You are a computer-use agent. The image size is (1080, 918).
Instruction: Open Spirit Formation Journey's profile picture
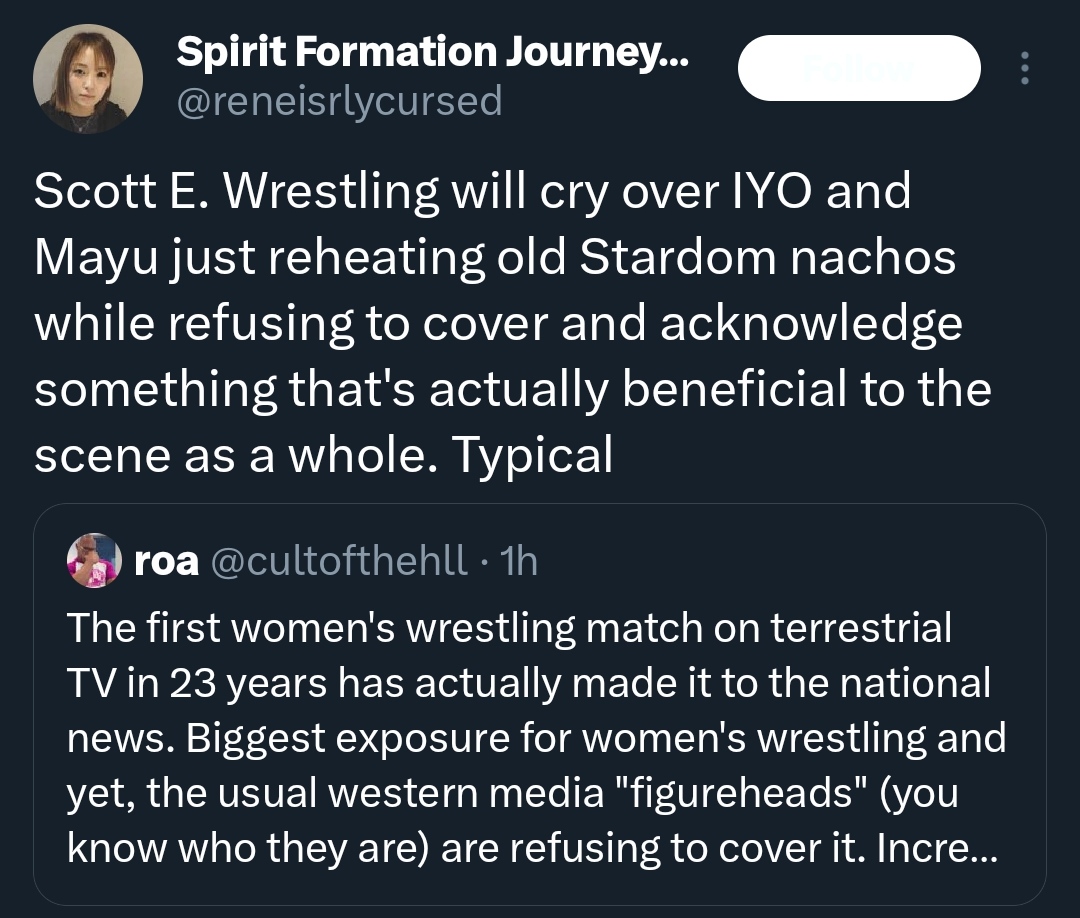point(88,79)
